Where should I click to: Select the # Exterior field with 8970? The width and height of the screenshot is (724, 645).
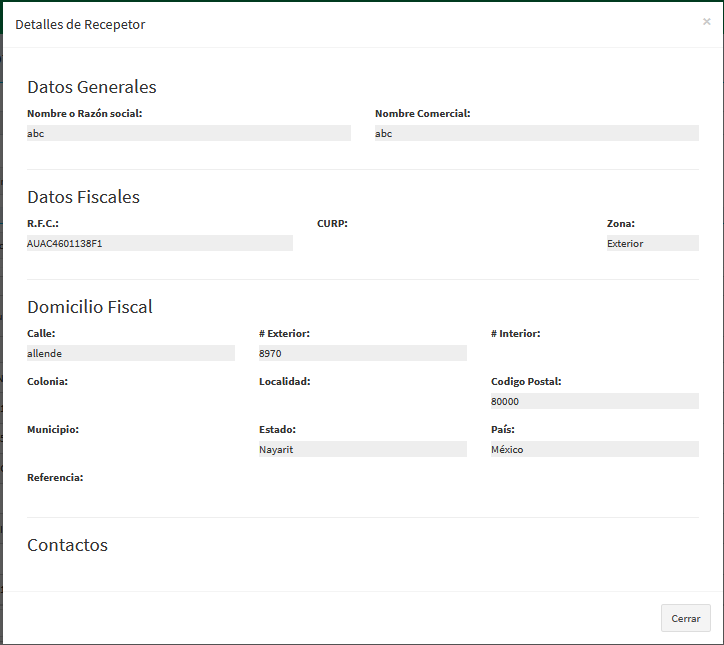point(362,353)
